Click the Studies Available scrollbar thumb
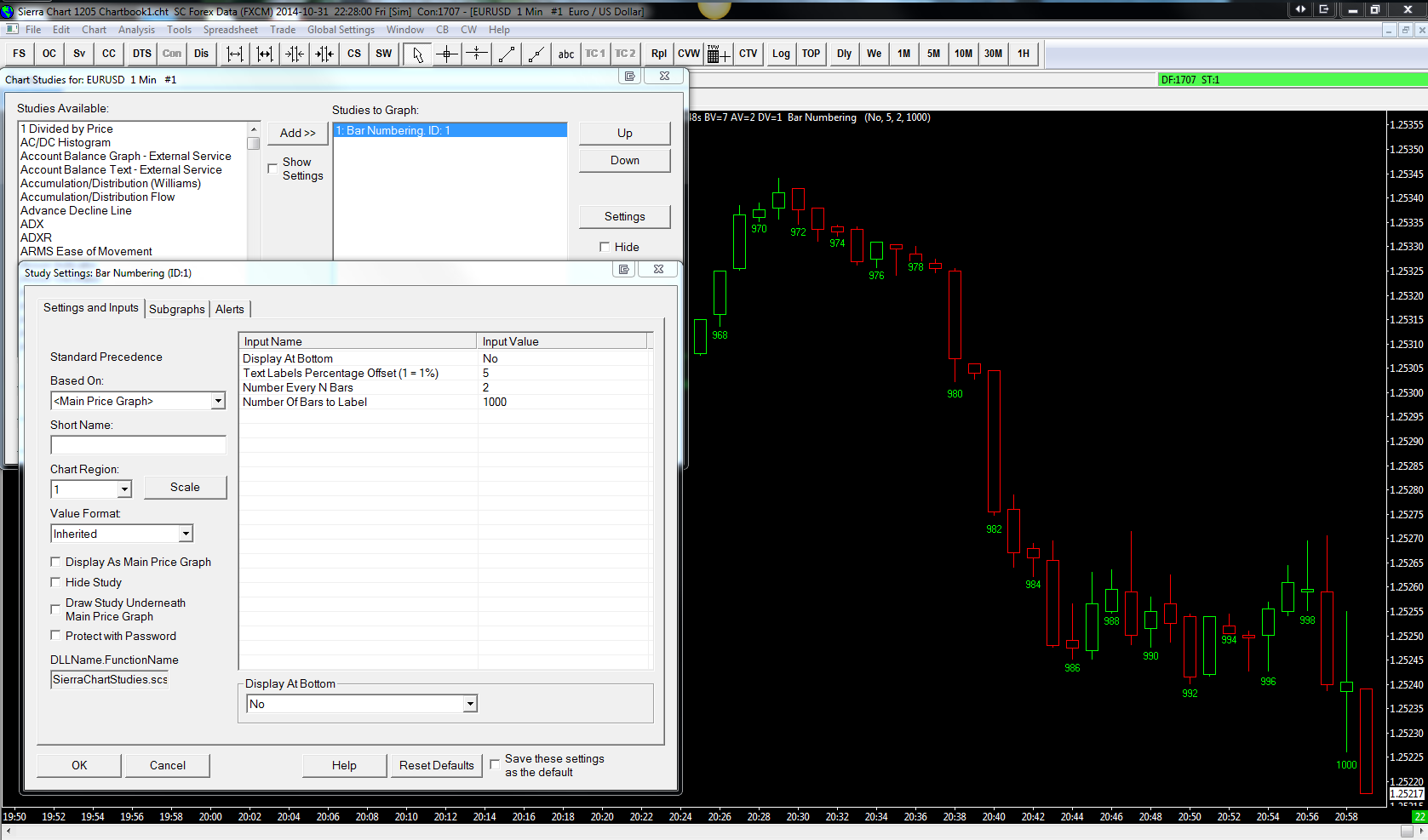The height and width of the screenshot is (840, 1428). 253,143
